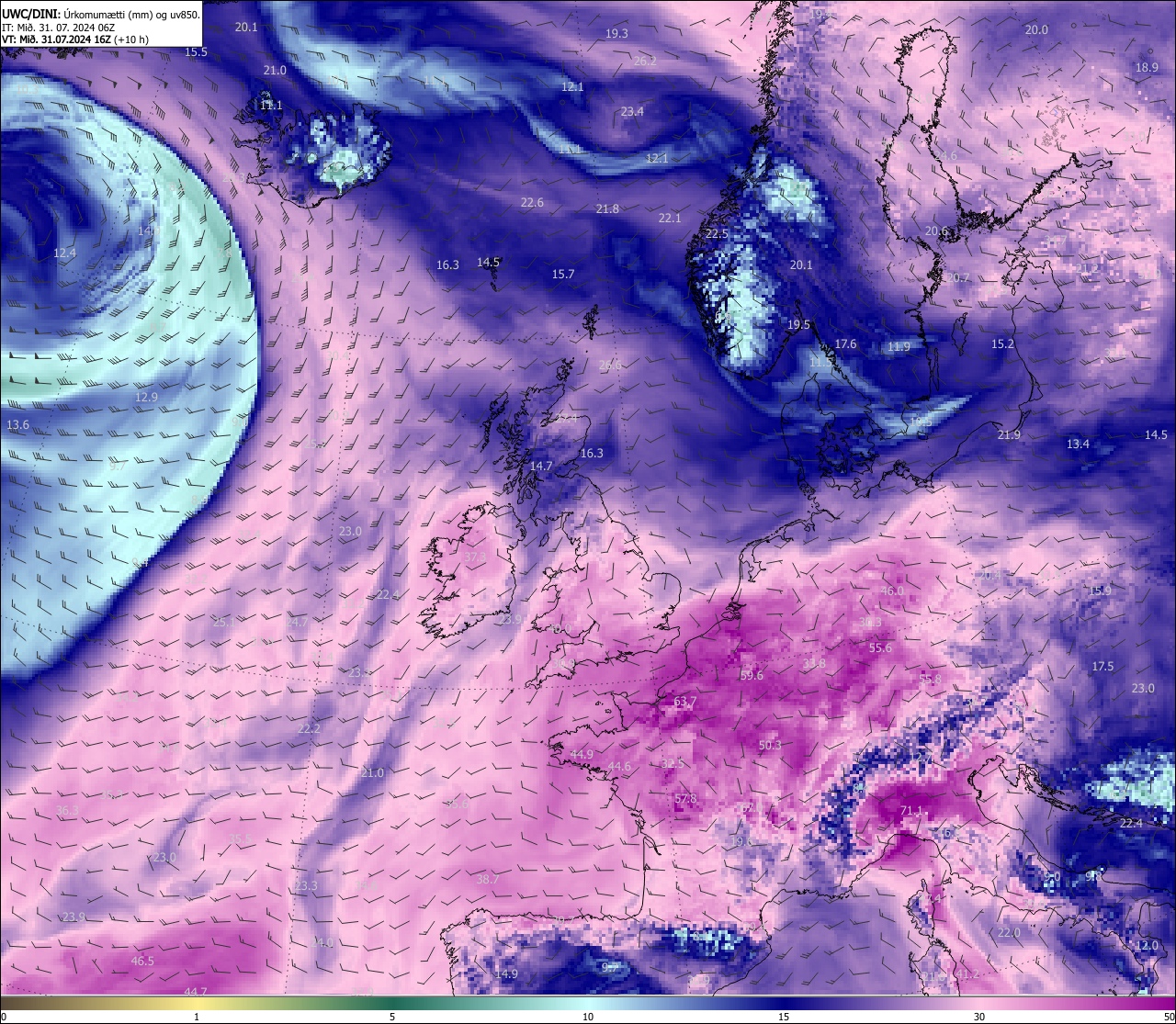Click the 38.7 value in Bay of Biscay
Screen dimensions: 1176x1024
pos(488,879)
